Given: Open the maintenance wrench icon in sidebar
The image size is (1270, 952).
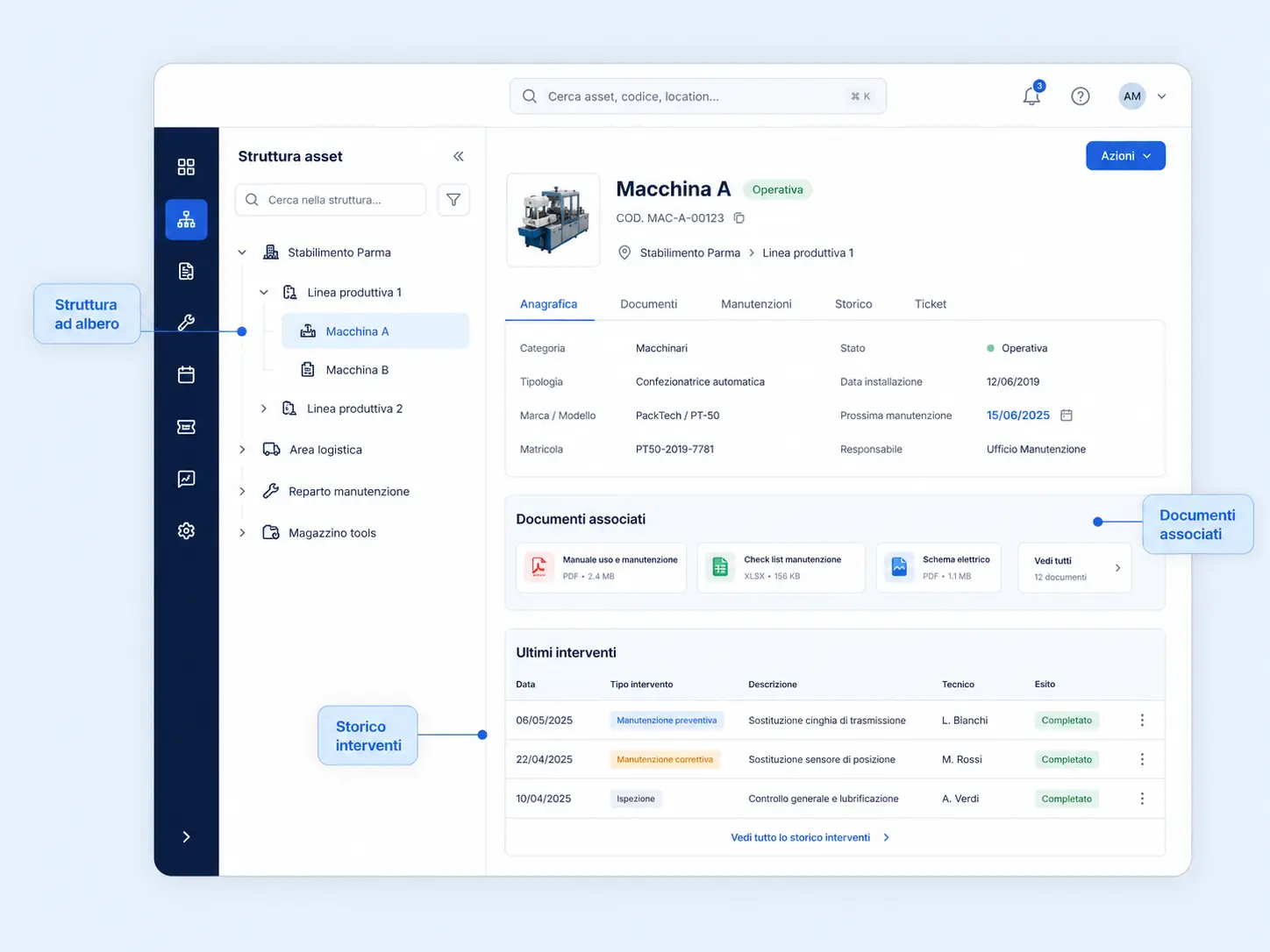Looking at the screenshot, I should pos(186,323).
